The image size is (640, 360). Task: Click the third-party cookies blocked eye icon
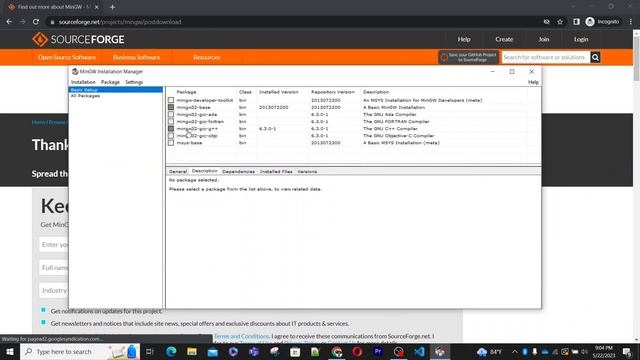[x=547, y=22]
